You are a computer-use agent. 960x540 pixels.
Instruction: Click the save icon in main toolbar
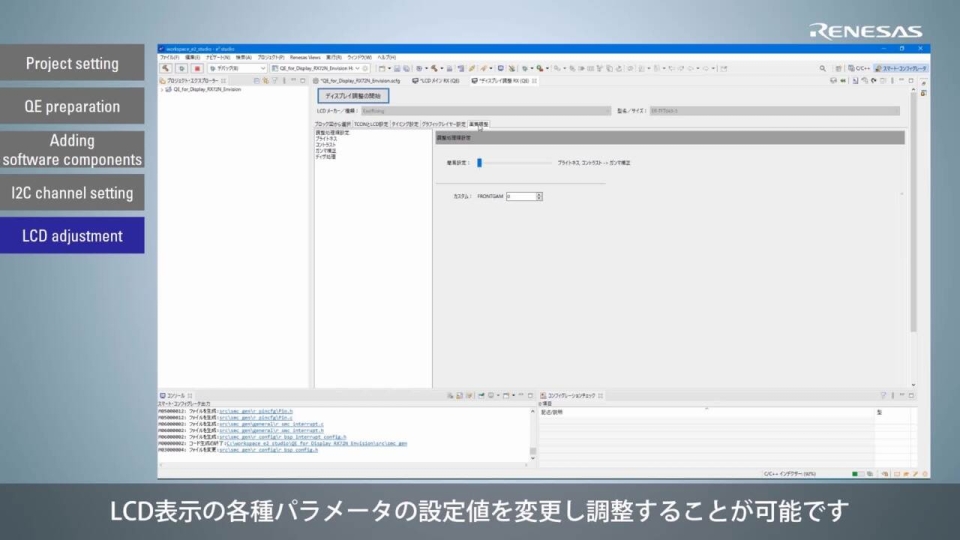point(395,68)
